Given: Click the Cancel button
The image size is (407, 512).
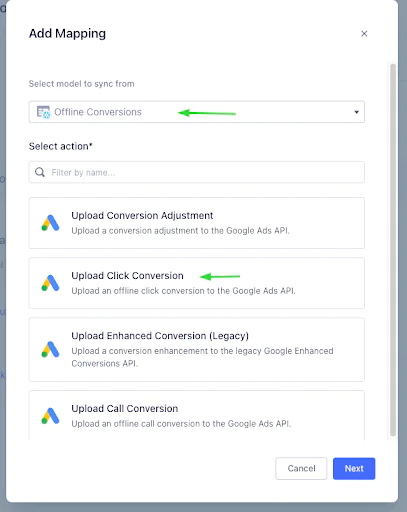Looking at the screenshot, I should (x=301, y=468).
